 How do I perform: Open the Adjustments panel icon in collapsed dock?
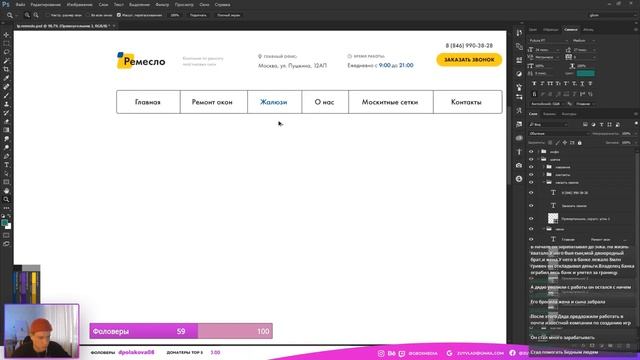(519, 74)
